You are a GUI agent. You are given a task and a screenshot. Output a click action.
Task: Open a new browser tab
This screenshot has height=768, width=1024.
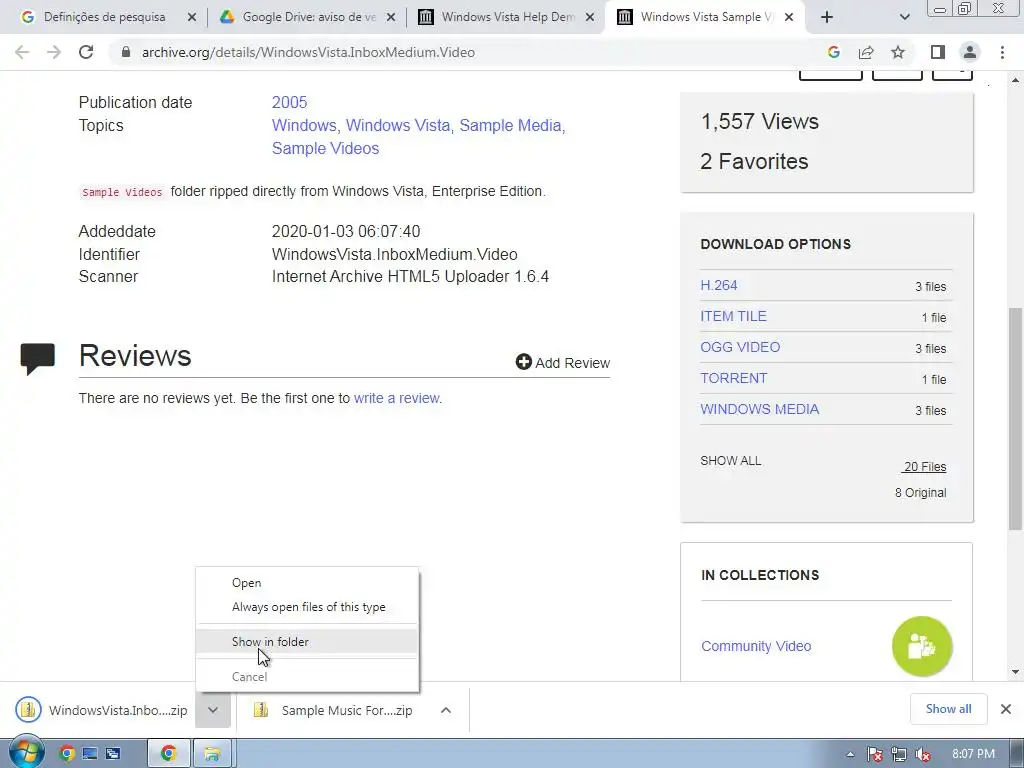[827, 17]
